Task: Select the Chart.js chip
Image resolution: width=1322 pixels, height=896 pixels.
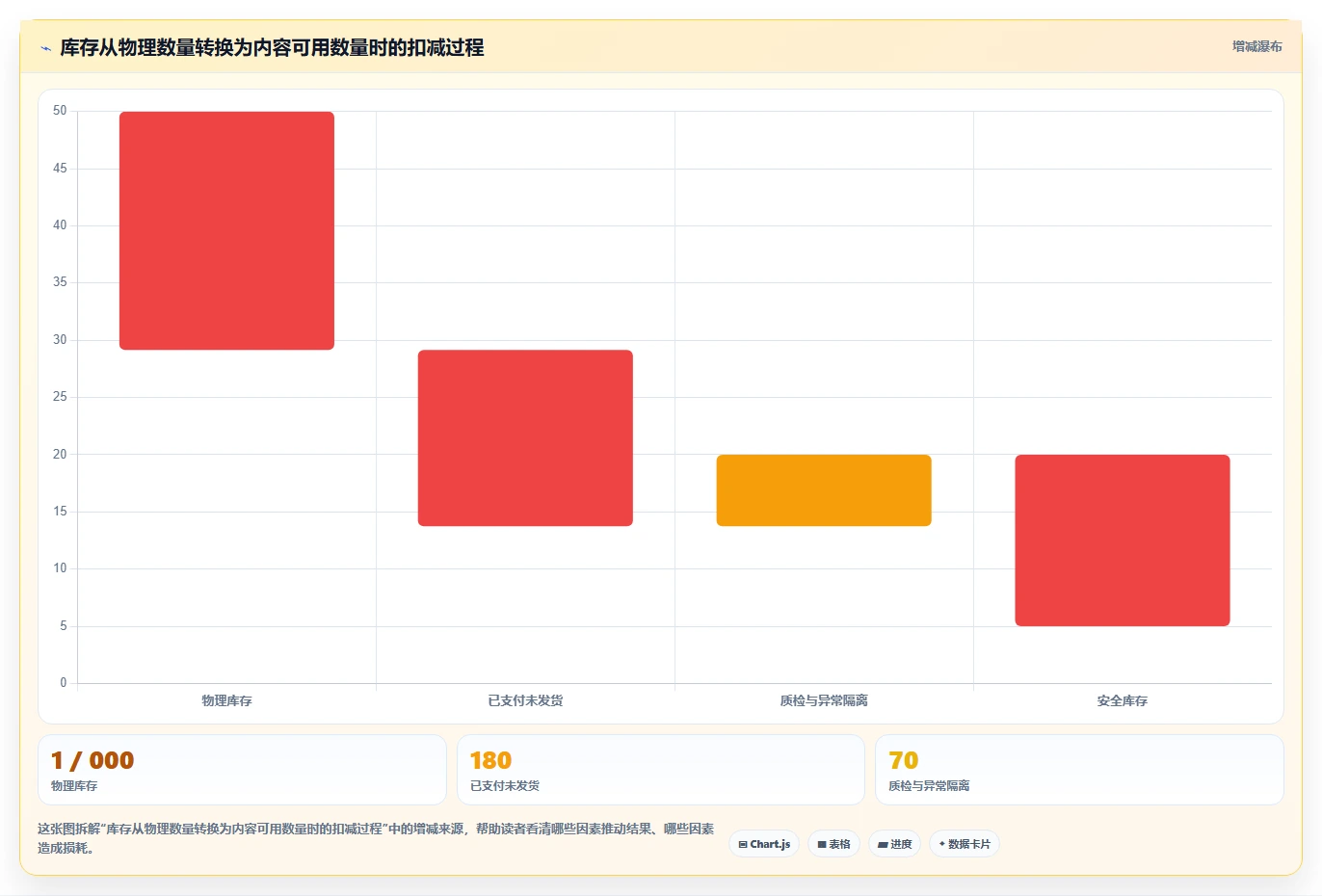Action: coord(764,844)
